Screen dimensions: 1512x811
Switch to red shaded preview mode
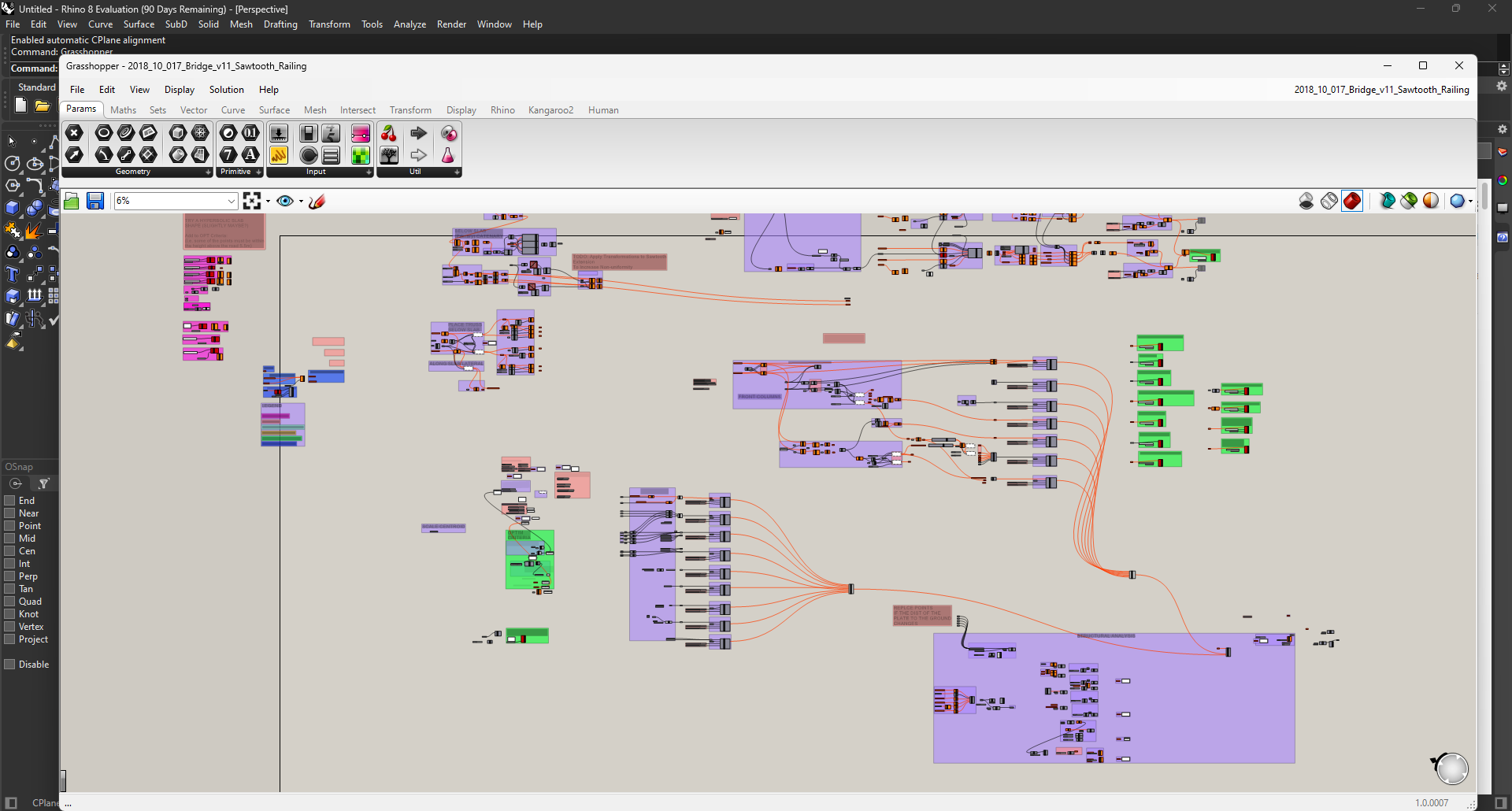point(1352,202)
